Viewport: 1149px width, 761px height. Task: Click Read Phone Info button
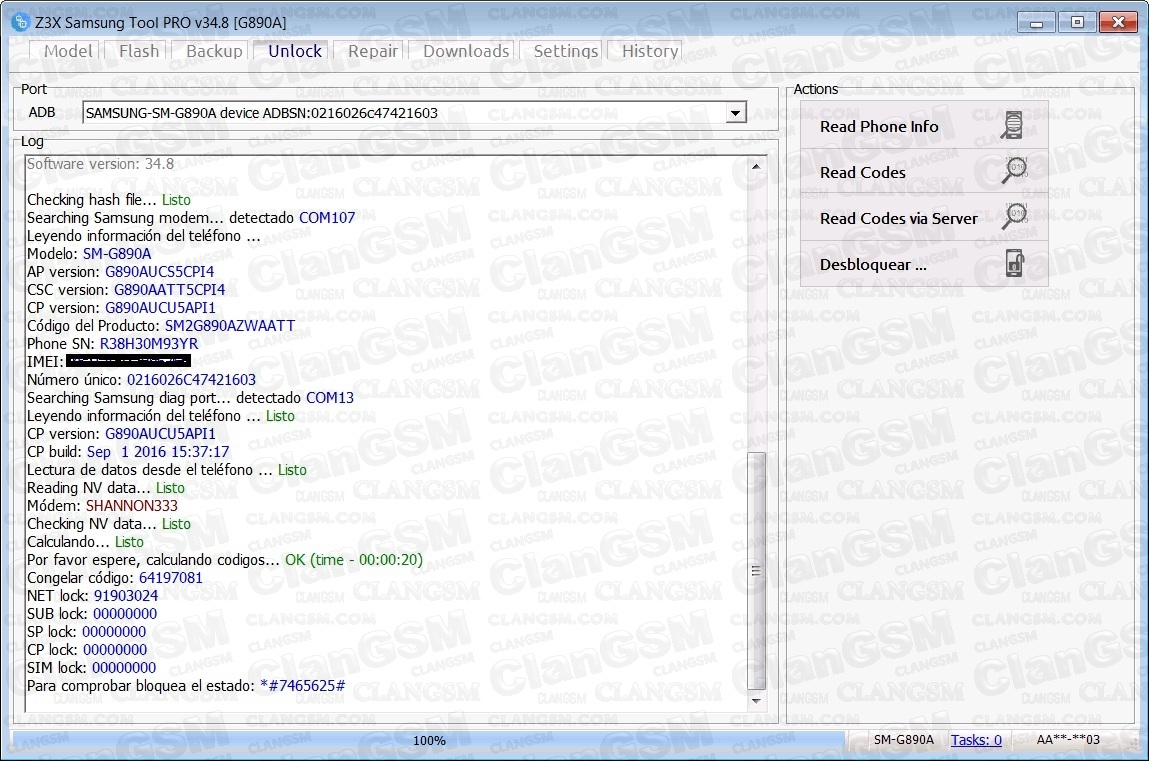(923, 126)
